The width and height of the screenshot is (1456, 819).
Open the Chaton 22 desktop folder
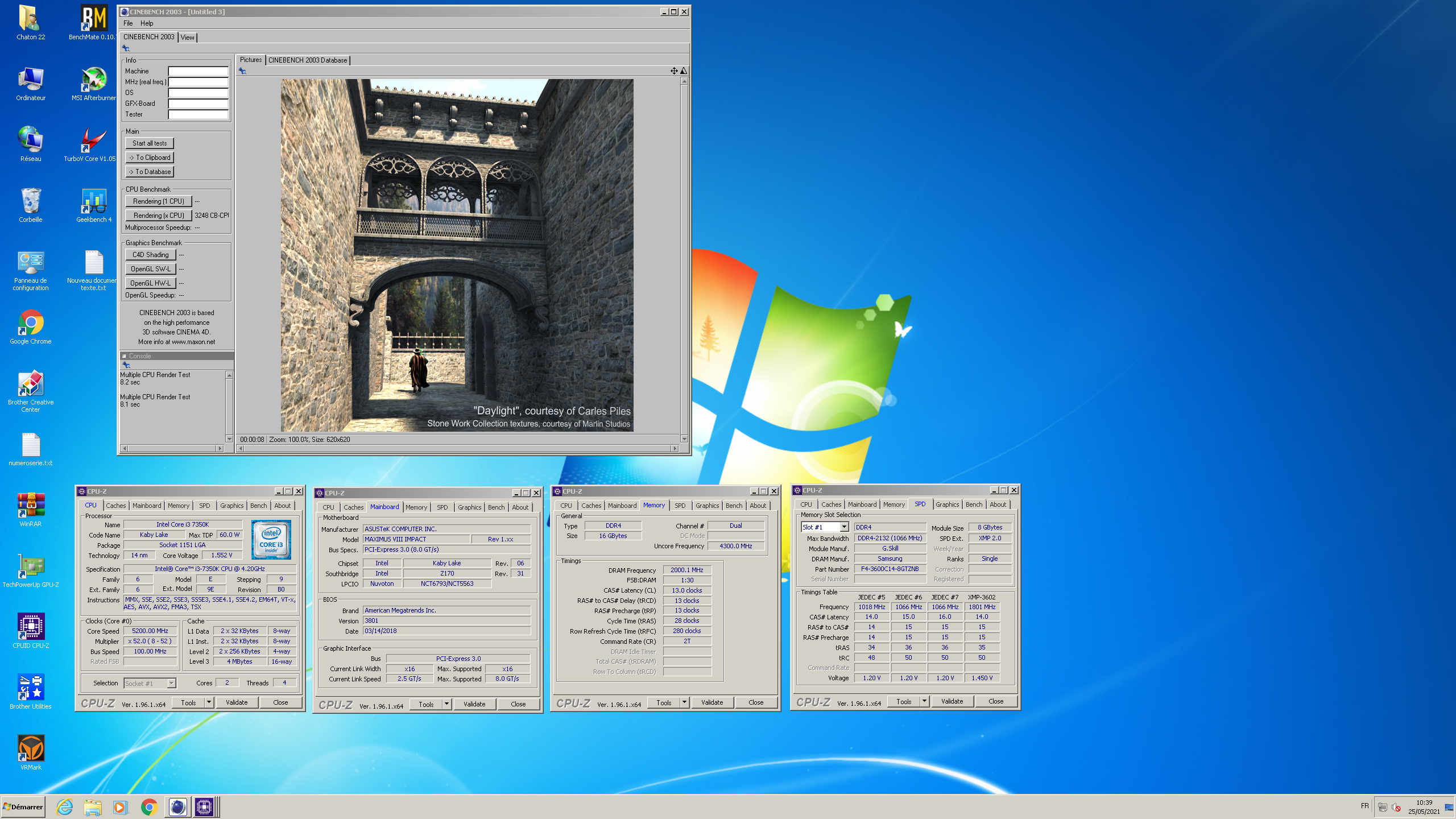(30, 23)
